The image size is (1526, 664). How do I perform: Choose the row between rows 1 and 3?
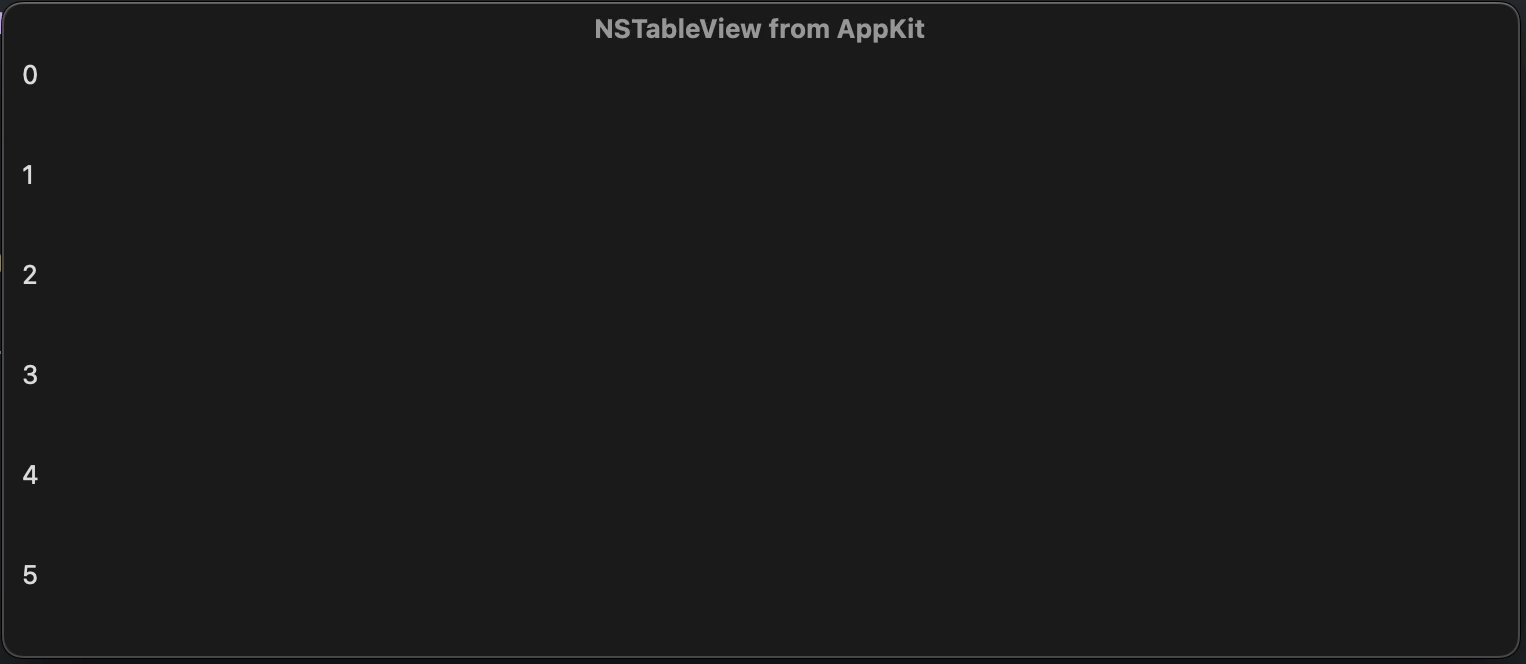[762, 275]
